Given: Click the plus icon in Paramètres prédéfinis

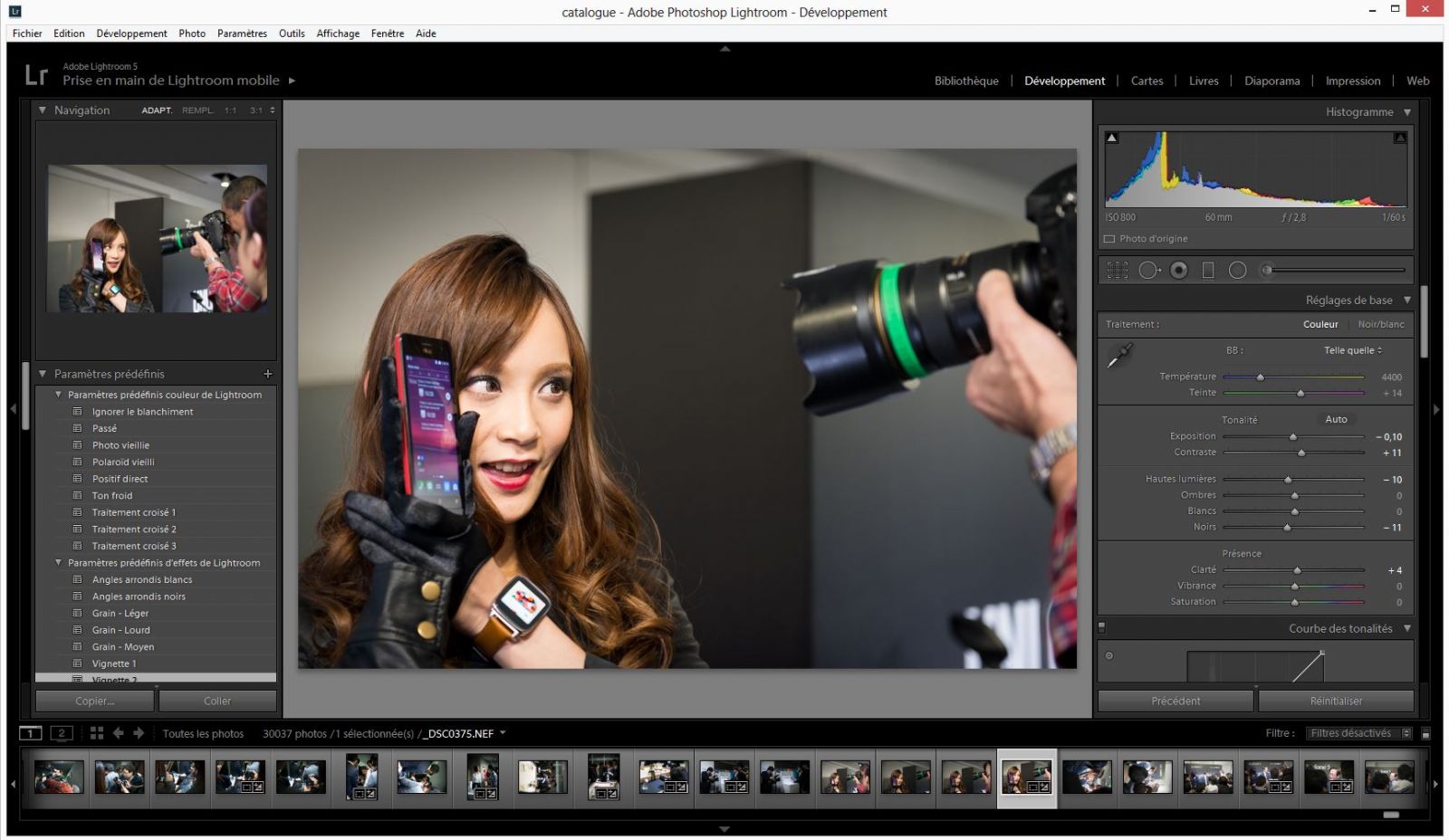Looking at the screenshot, I should coord(267,374).
